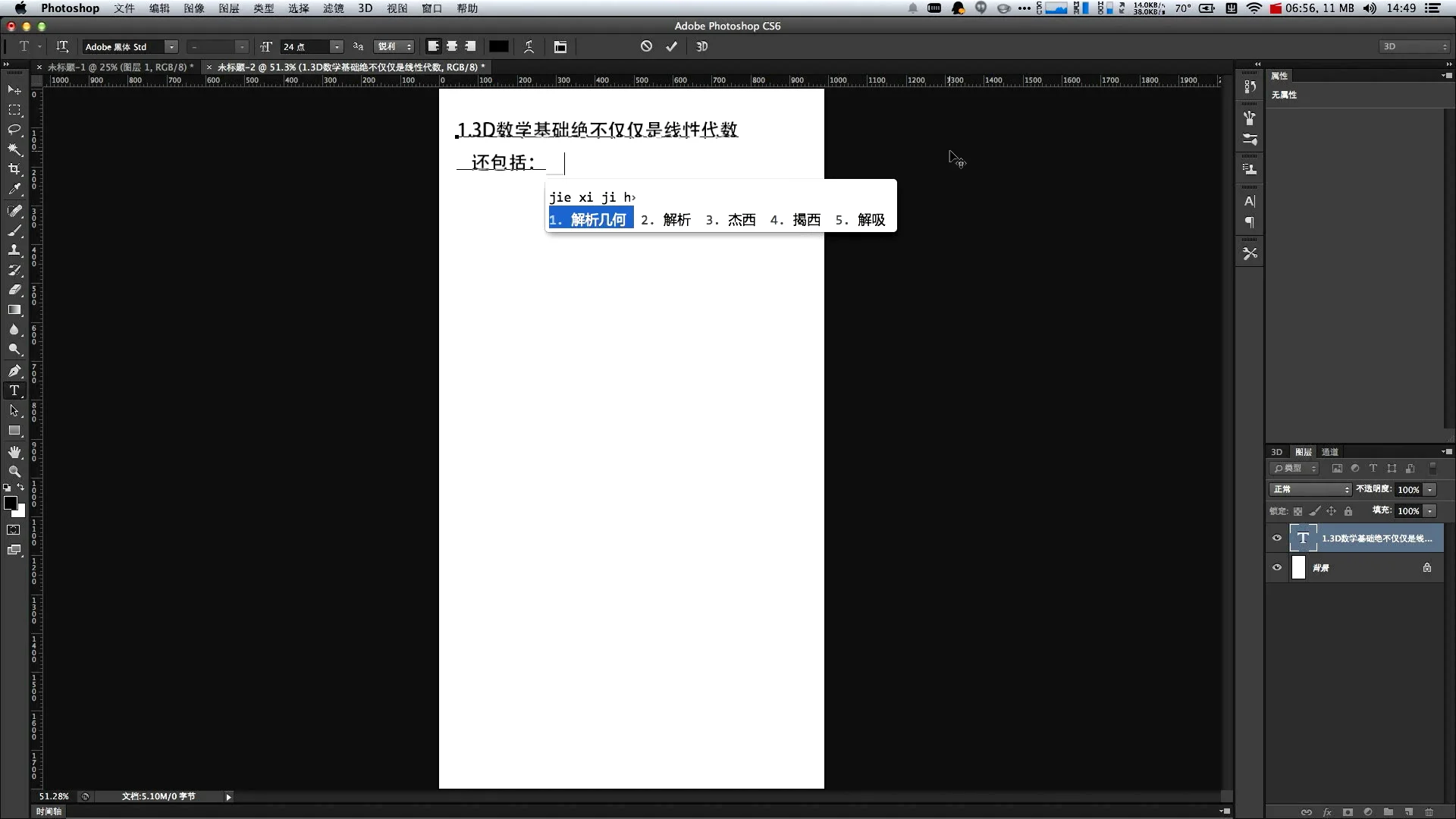The height and width of the screenshot is (819, 1456).
Task: Select the Pen tool
Action: pos(14,371)
